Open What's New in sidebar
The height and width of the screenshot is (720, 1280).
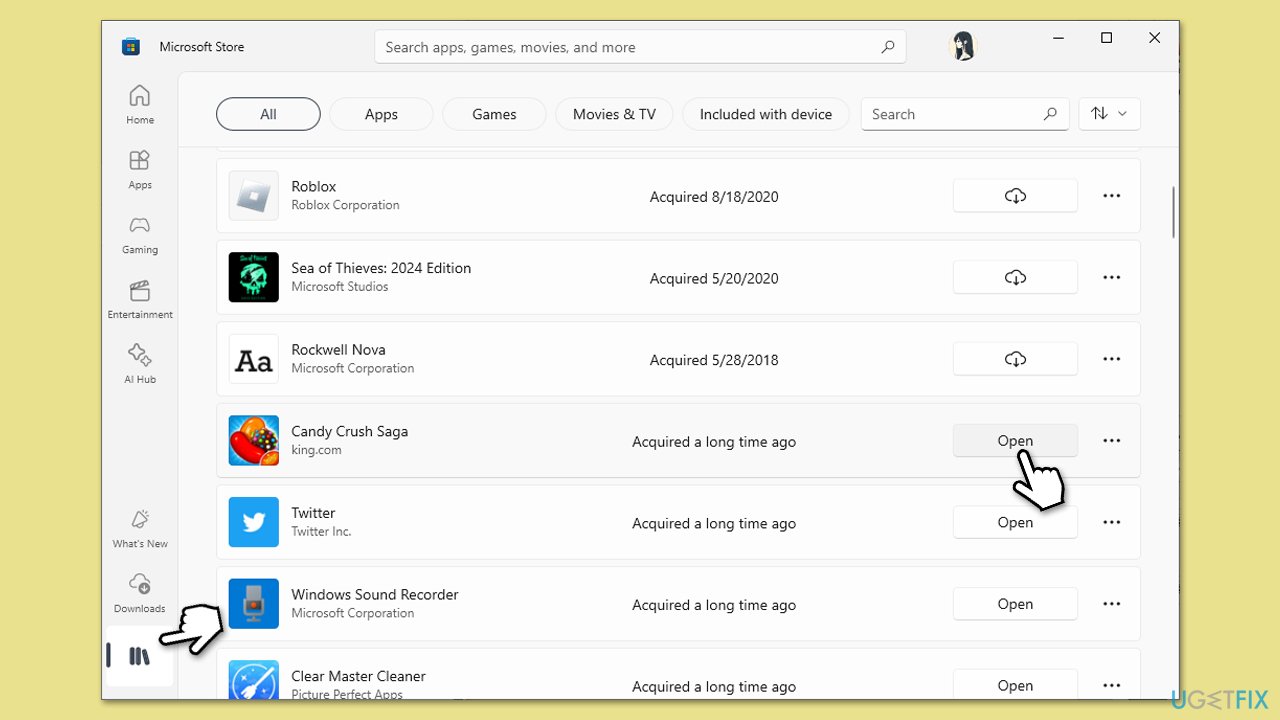pos(140,529)
